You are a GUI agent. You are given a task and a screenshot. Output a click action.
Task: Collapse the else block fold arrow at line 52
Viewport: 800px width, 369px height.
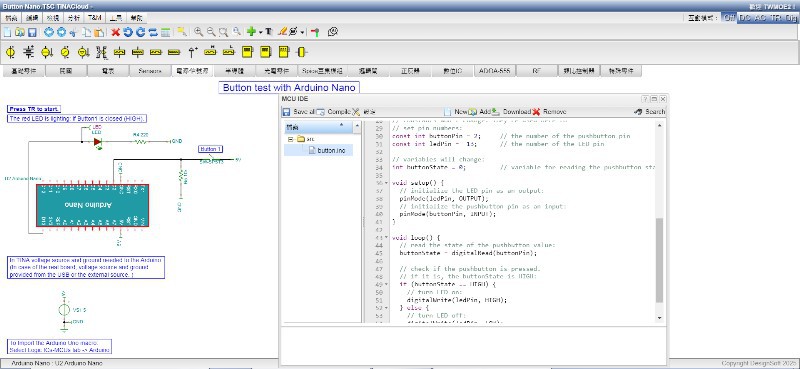[387, 308]
